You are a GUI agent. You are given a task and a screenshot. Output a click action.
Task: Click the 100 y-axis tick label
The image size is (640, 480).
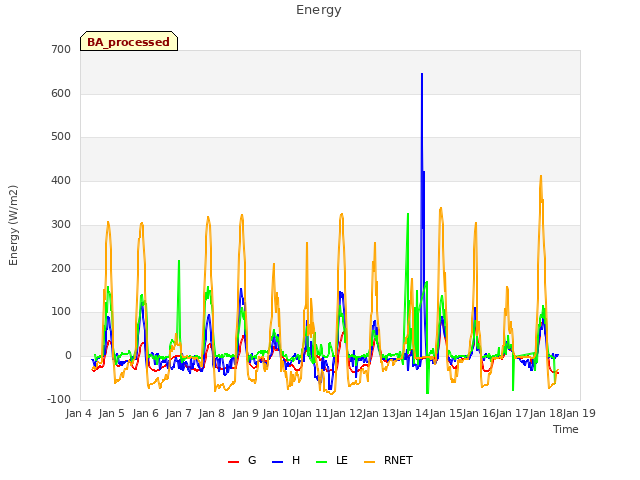[x=61, y=312]
